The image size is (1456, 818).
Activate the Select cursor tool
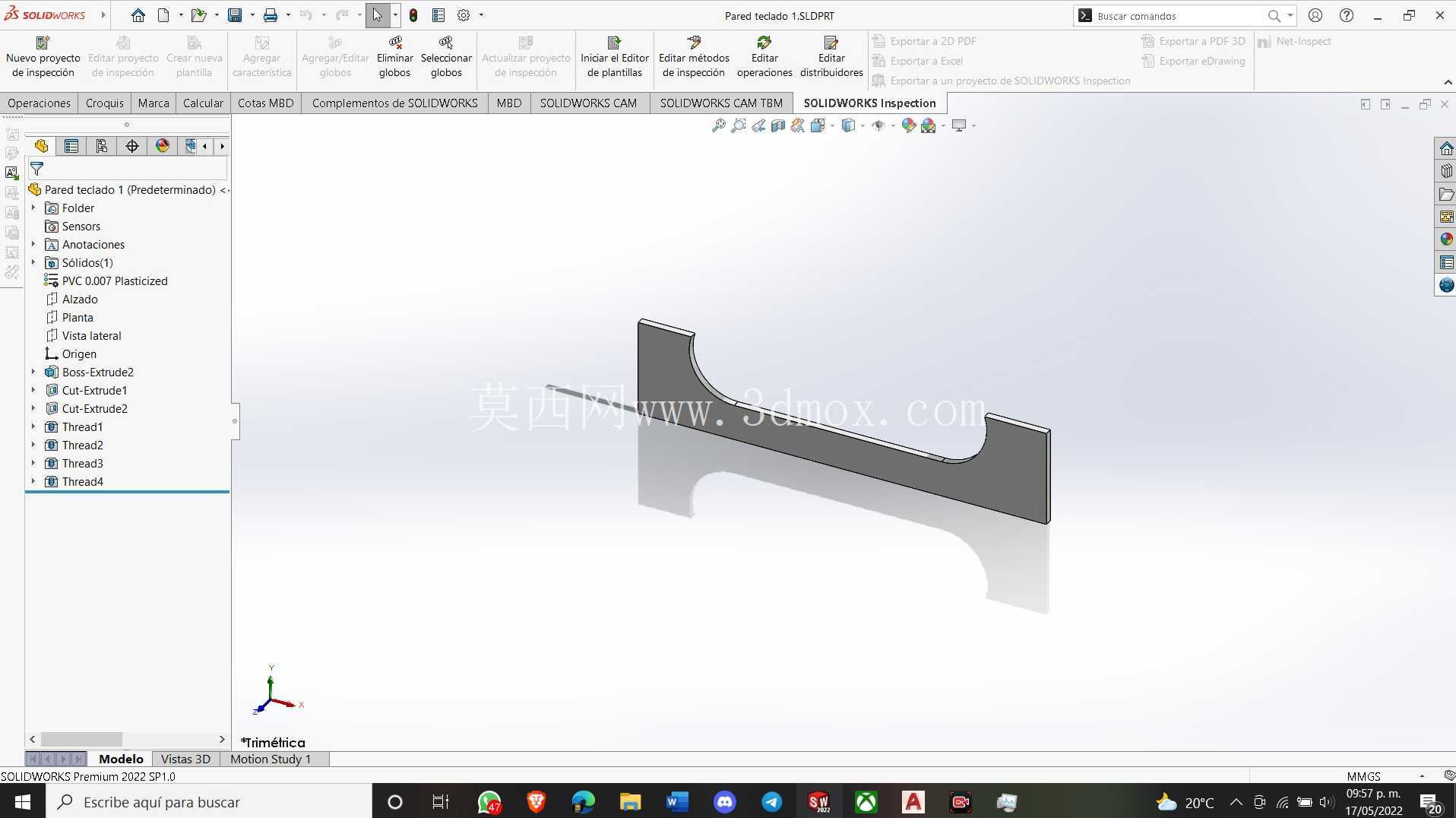pyautogui.click(x=377, y=15)
